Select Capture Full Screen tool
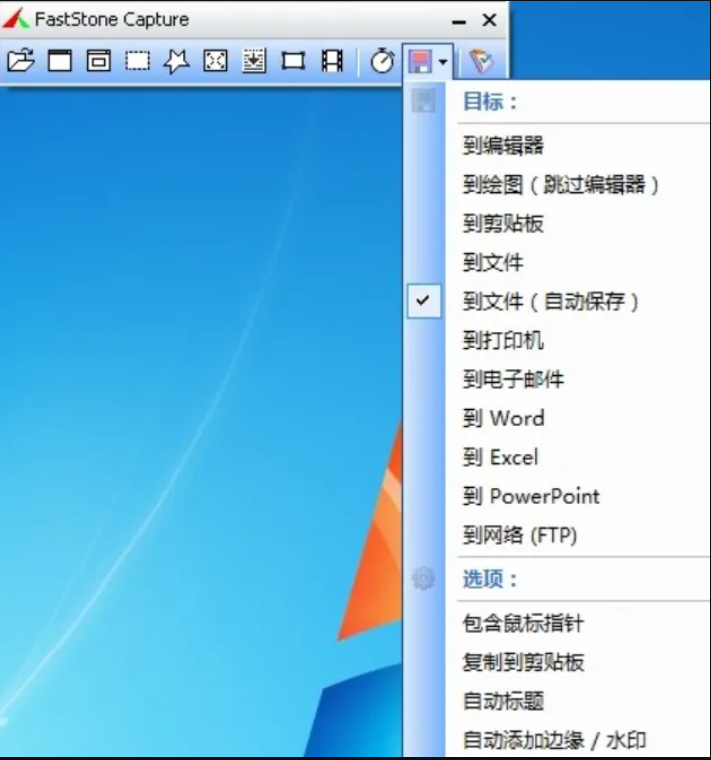 [215, 61]
